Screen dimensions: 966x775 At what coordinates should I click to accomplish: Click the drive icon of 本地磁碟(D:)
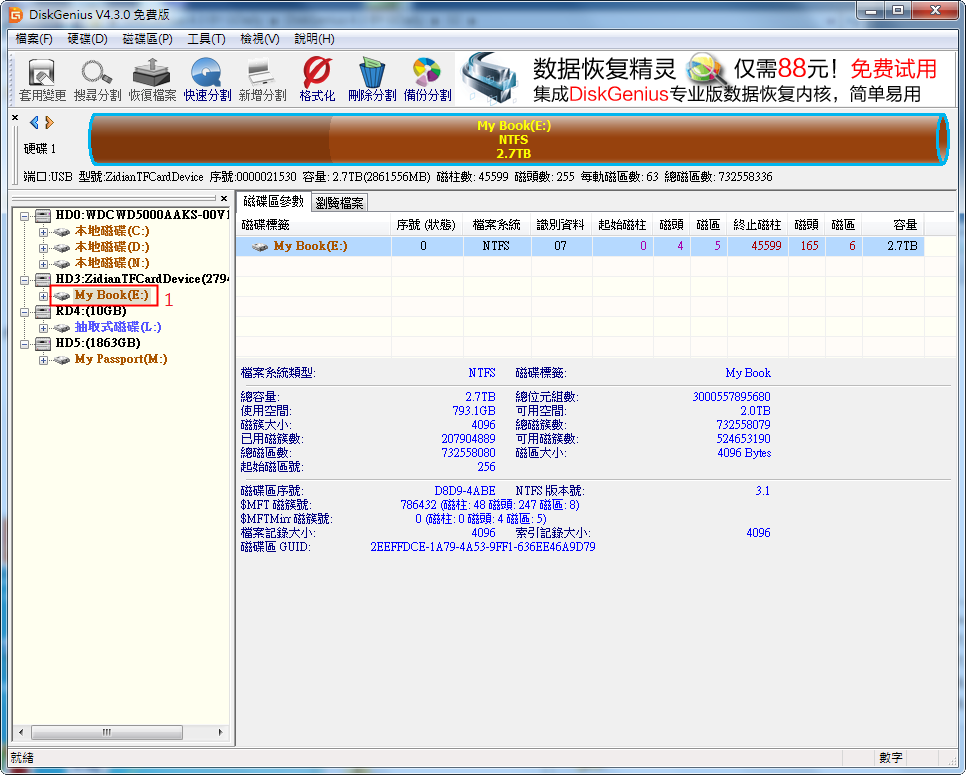tap(62, 248)
